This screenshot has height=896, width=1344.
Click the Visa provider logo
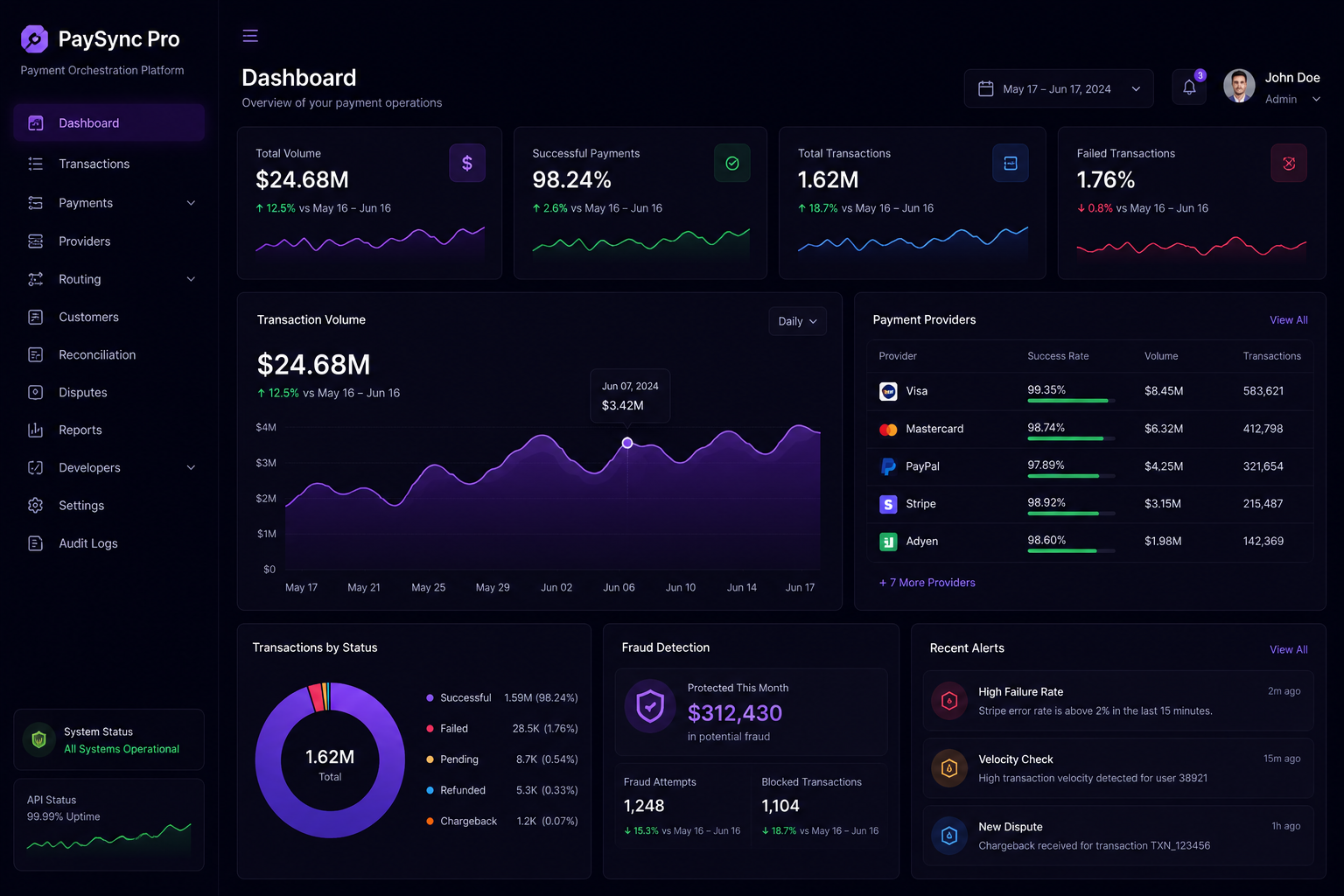pyautogui.click(x=888, y=391)
